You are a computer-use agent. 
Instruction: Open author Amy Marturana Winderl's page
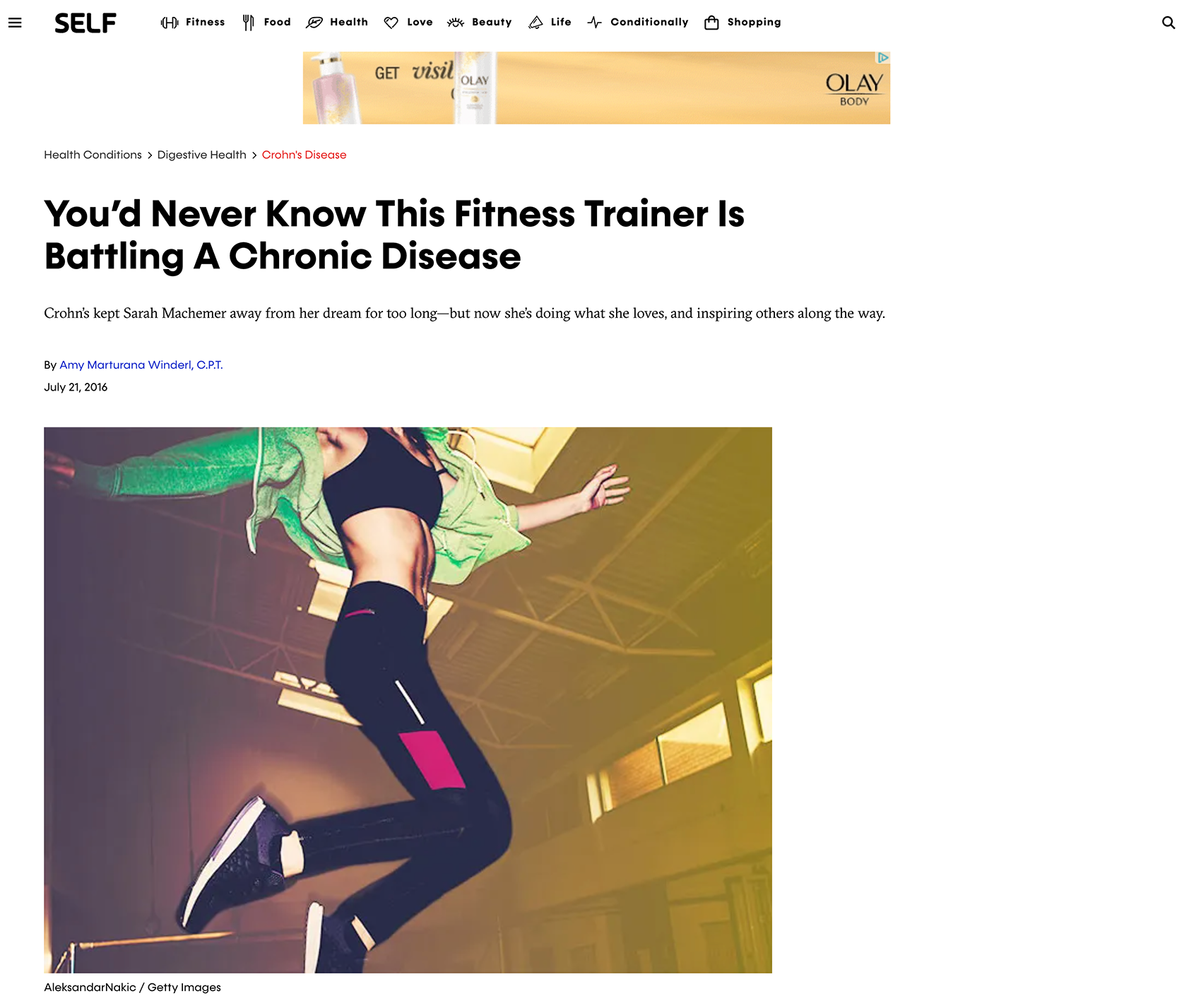(x=141, y=364)
